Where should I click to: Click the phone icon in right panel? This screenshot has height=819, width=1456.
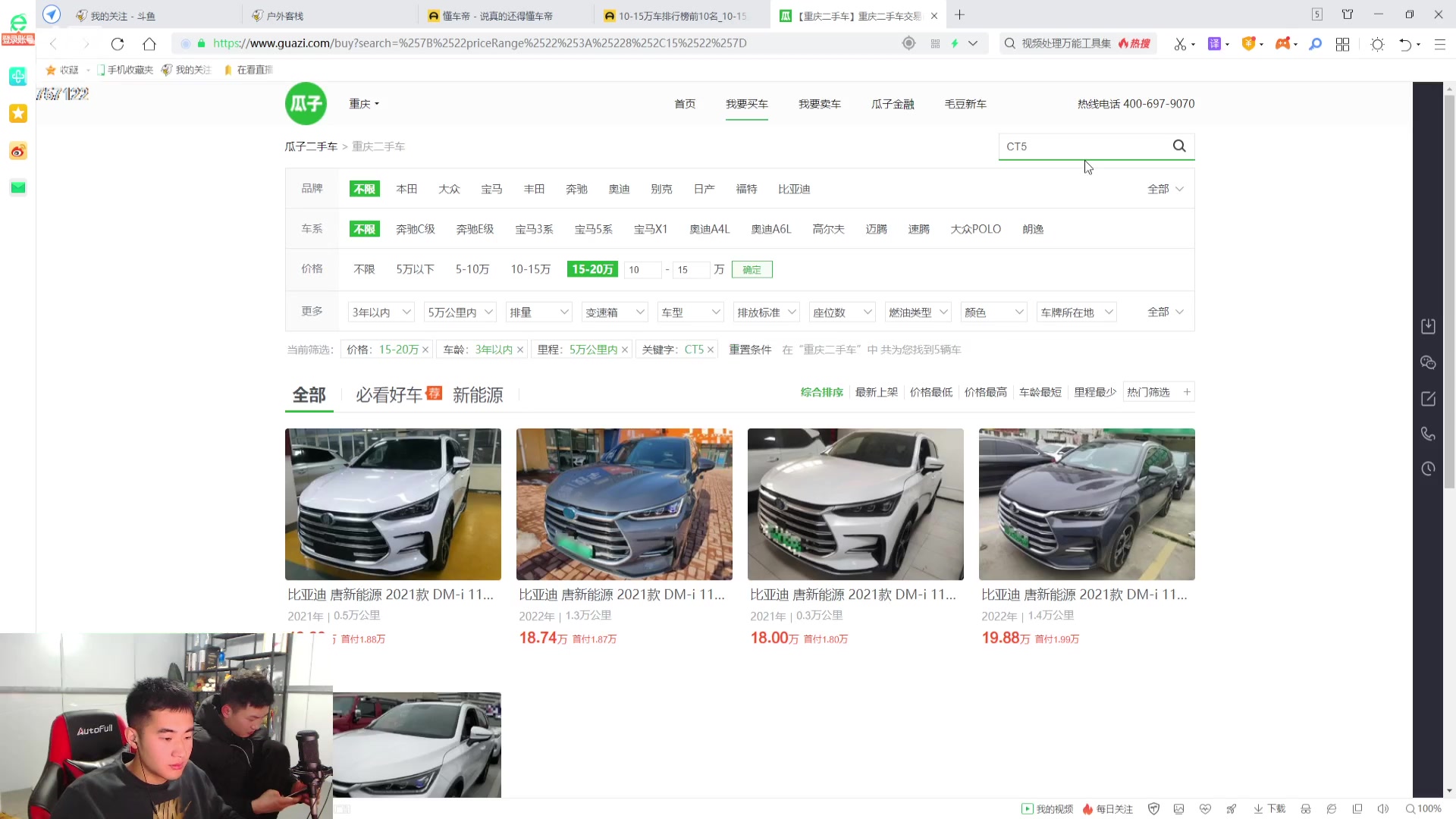click(1428, 434)
